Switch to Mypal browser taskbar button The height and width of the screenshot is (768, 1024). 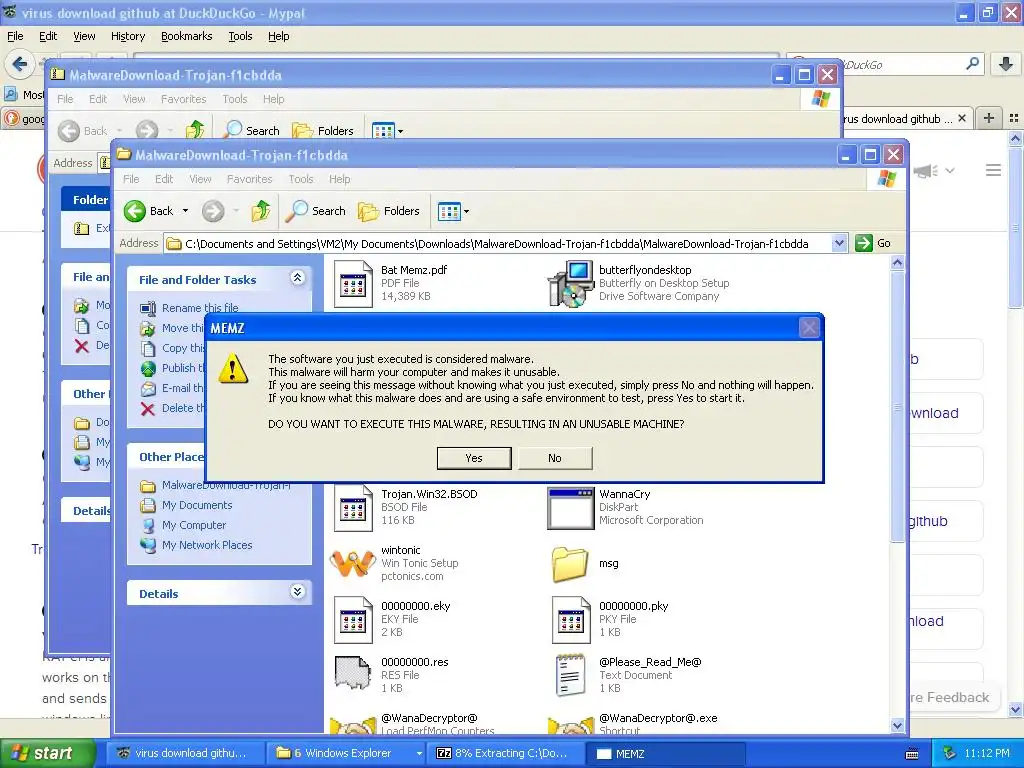184,753
